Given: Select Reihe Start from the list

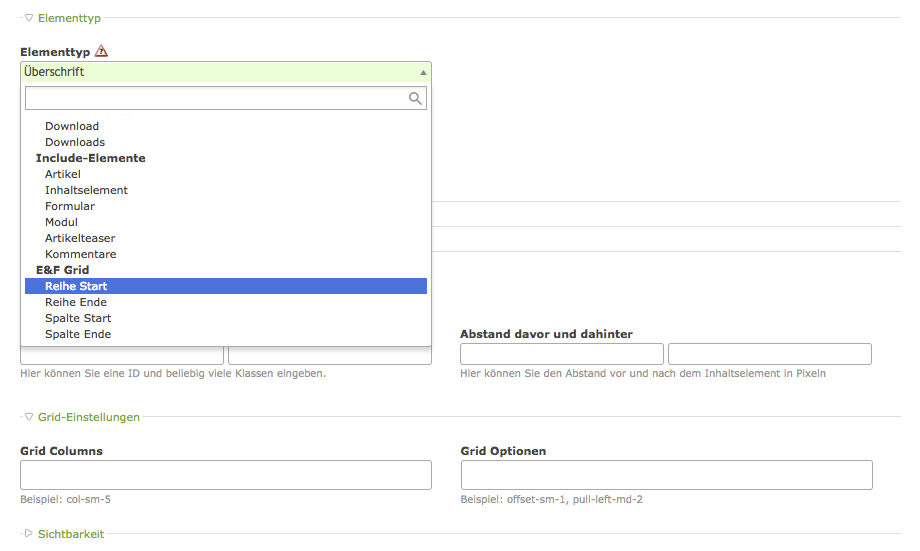Looking at the screenshot, I should coord(76,286).
